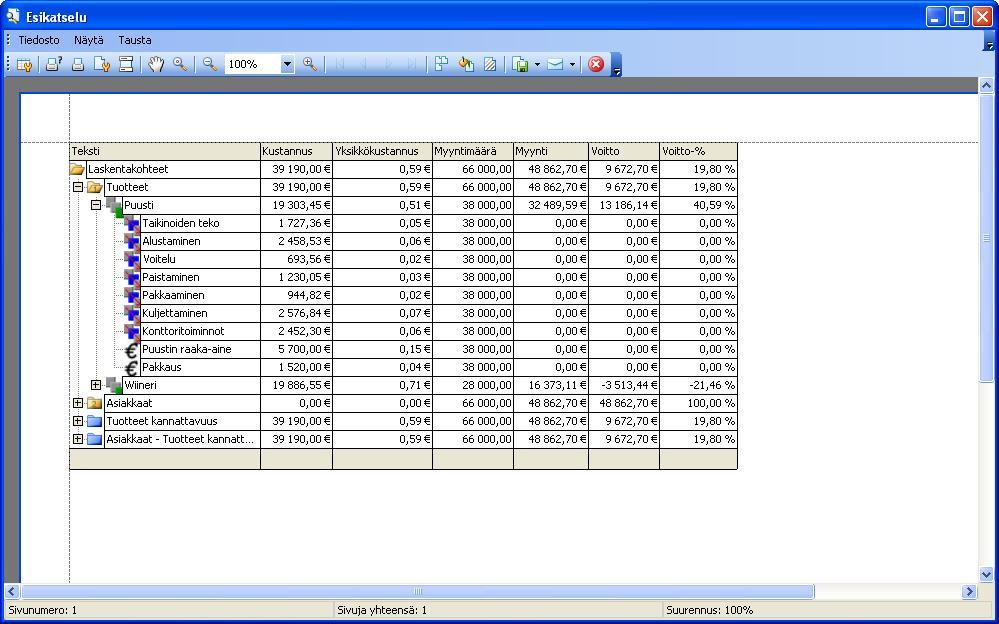The height and width of the screenshot is (624, 999).
Task: Click the blue Tuotteet kannattavuus folder icon
Action: (94, 421)
